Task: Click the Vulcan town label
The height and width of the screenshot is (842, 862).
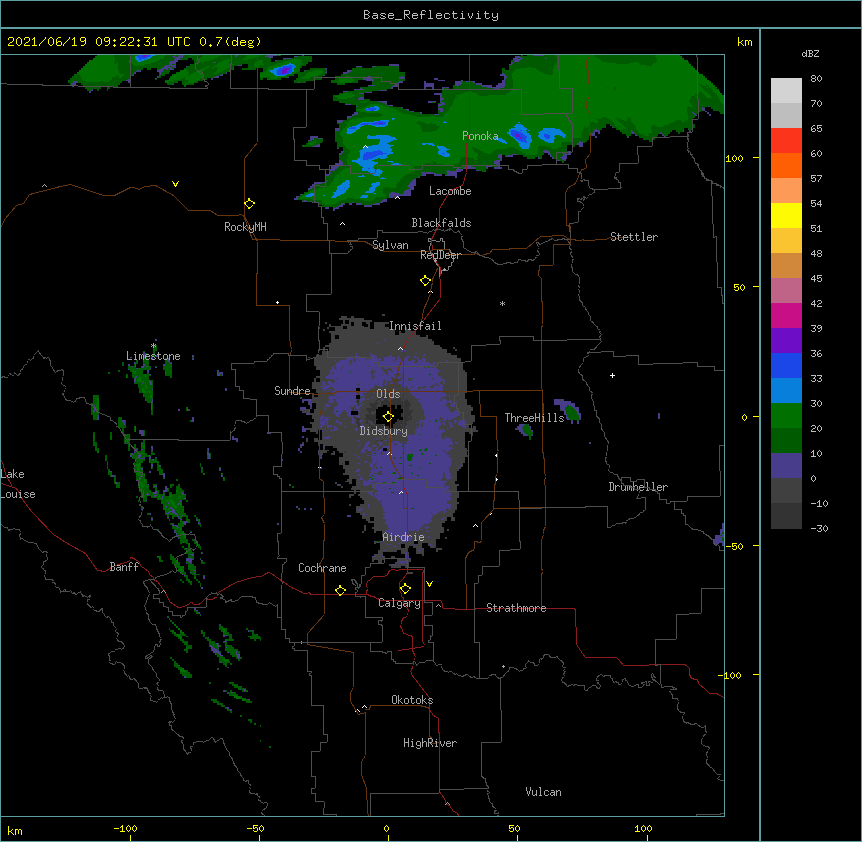Action: point(543,792)
